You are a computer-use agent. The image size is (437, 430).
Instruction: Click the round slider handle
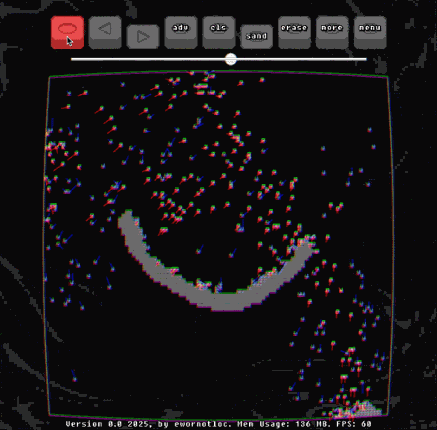point(231,59)
